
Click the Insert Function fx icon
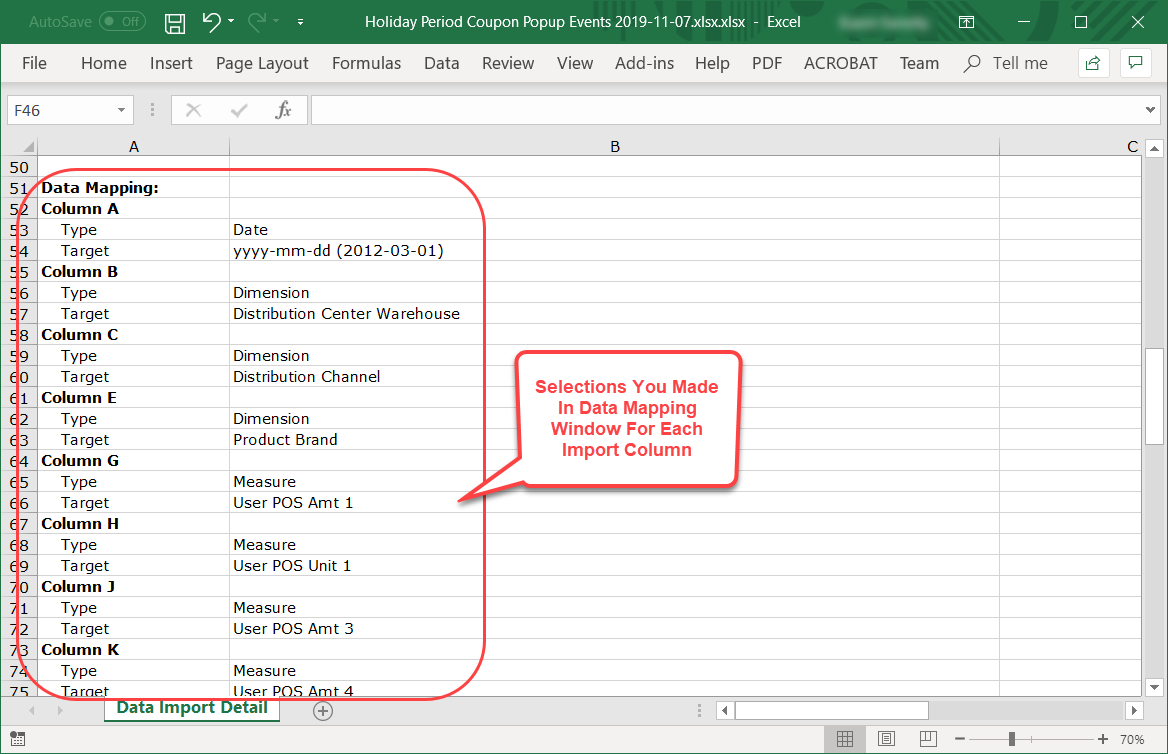pyautogui.click(x=283, y=110)
